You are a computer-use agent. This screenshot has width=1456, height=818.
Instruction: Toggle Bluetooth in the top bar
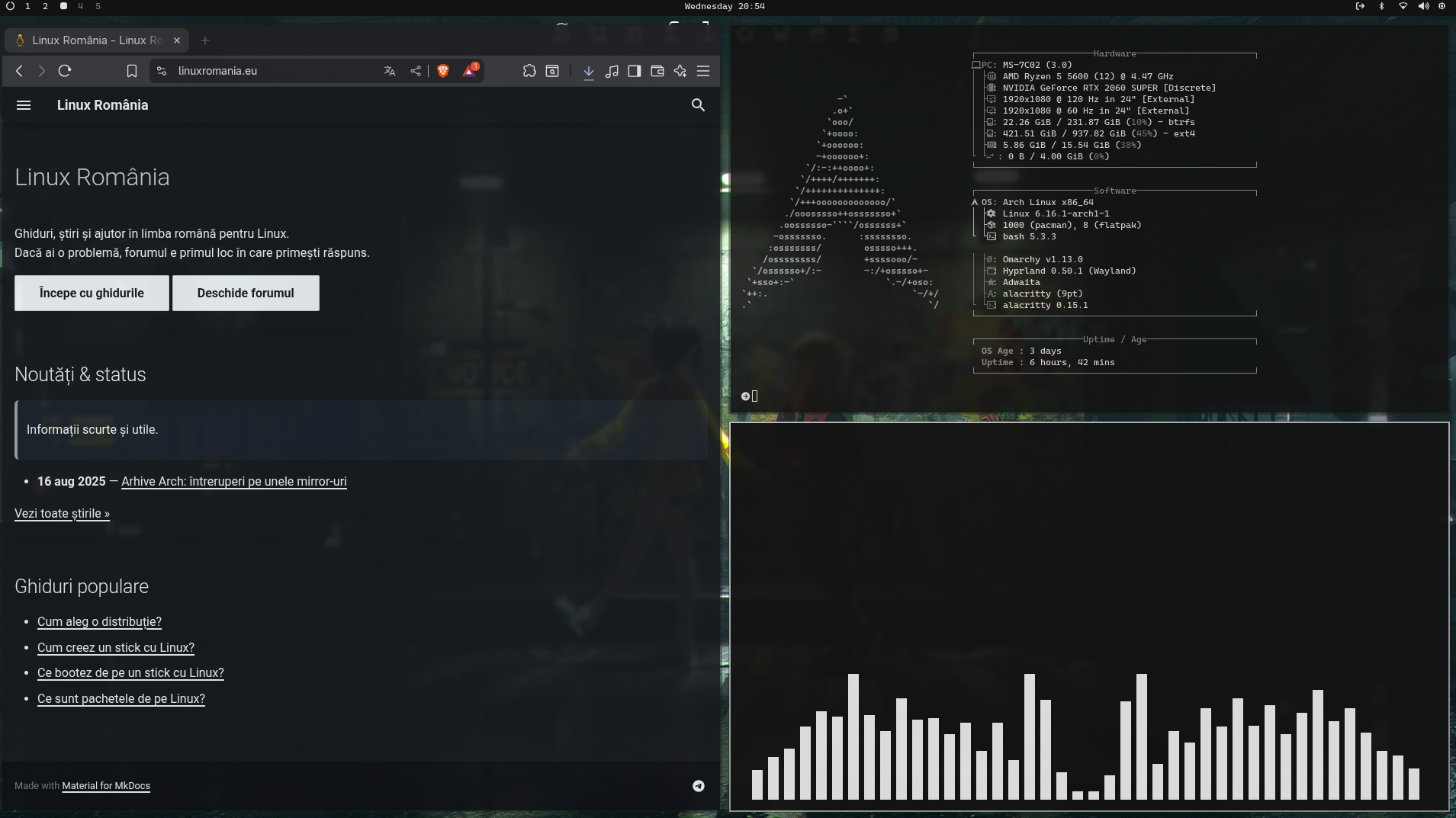(1381, 6)
